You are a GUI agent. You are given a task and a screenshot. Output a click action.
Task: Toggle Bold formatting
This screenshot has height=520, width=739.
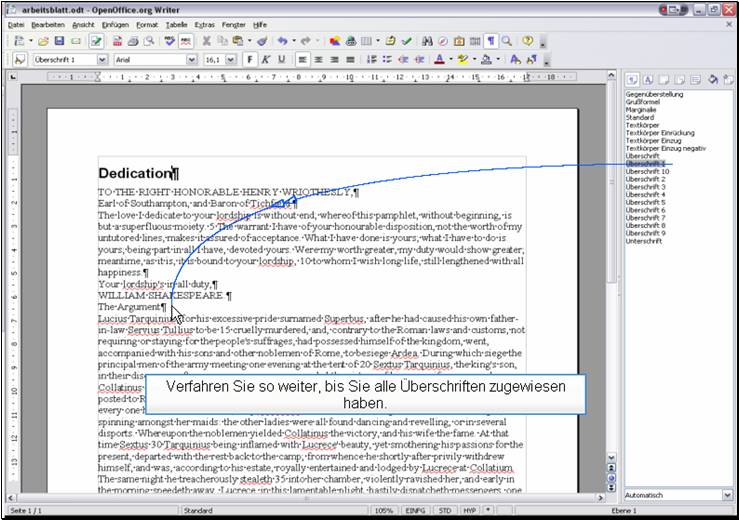click(250, 60)
